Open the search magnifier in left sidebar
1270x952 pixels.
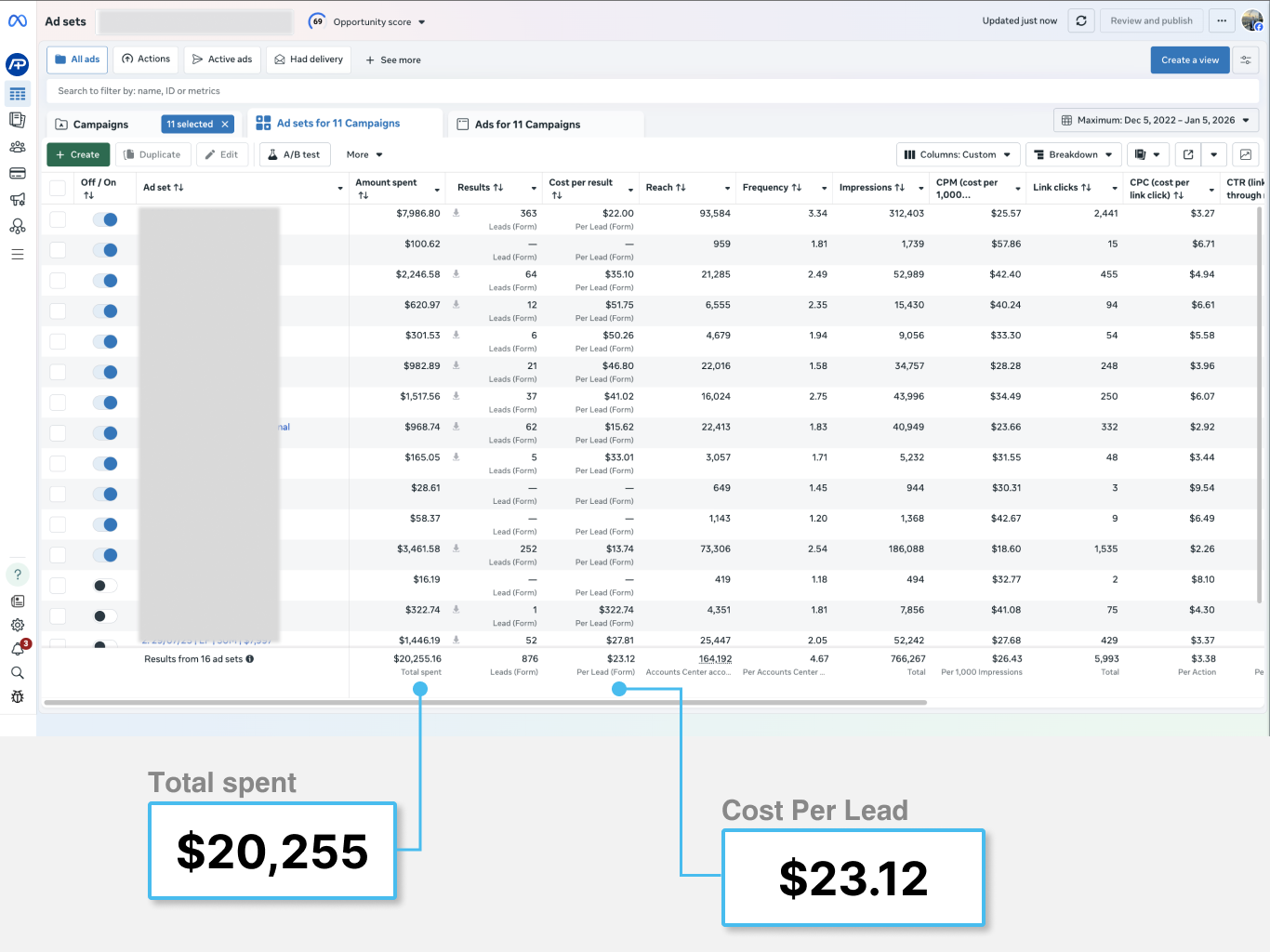pyautogui.click(x=18, y=672)
